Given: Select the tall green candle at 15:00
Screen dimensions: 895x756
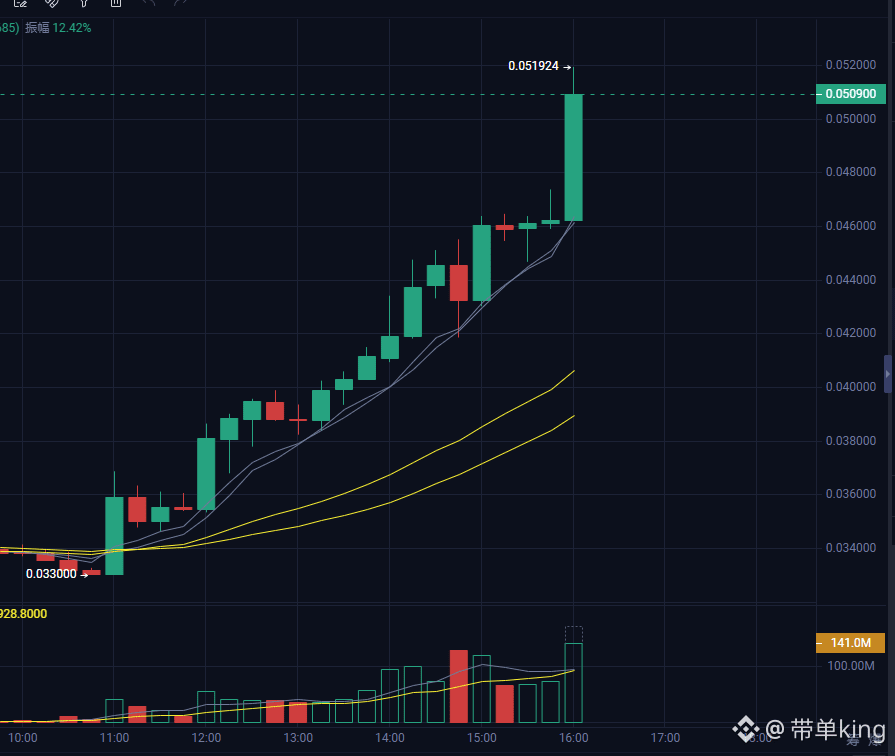Looking at the screenshot, I should pos(482,263).
